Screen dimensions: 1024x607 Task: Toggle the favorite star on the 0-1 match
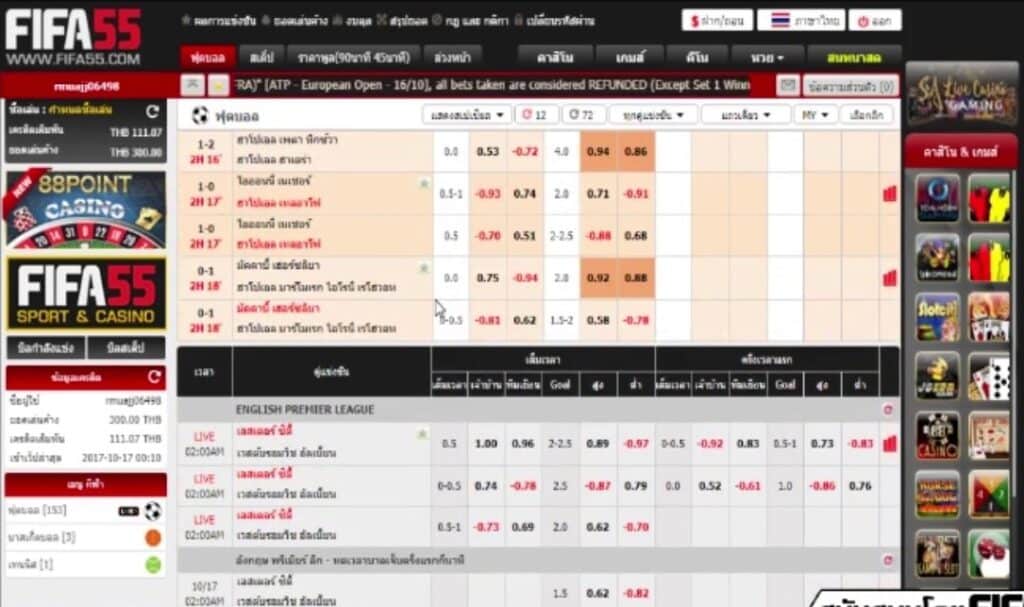pos(424,268)
